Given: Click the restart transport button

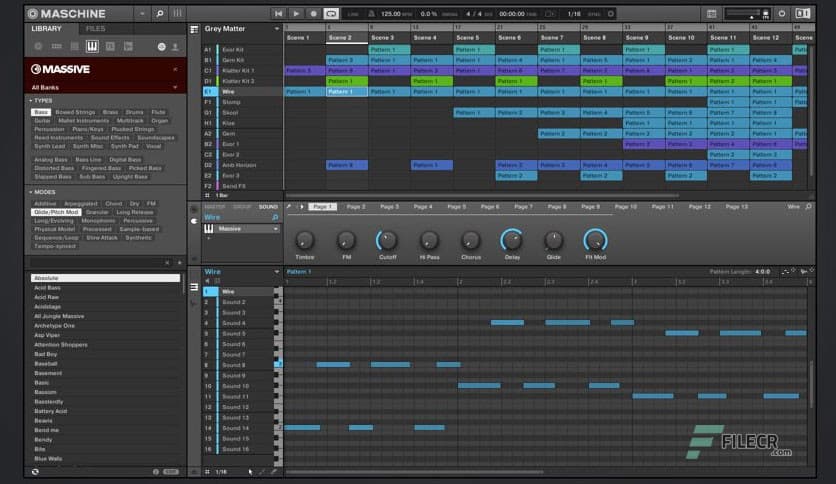Looking at the screenshot, I should pos(278,14).
